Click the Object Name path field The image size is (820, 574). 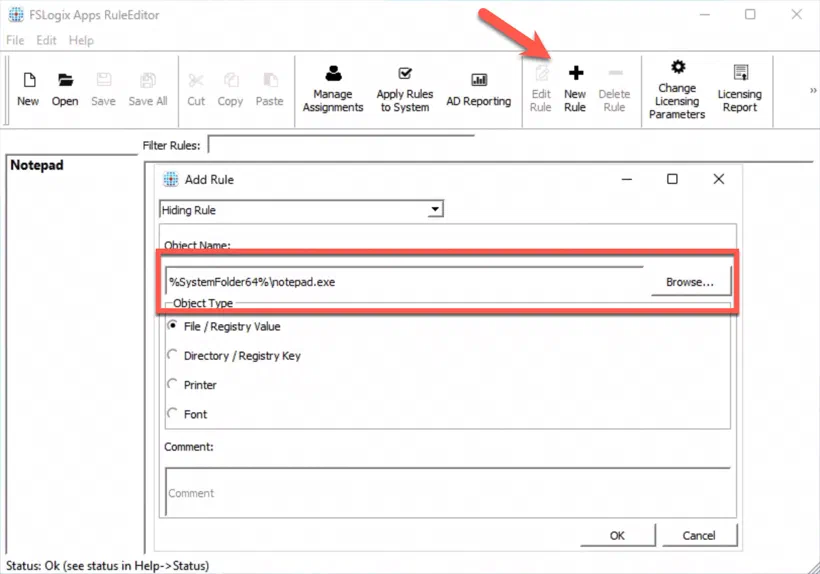point(405,282)
